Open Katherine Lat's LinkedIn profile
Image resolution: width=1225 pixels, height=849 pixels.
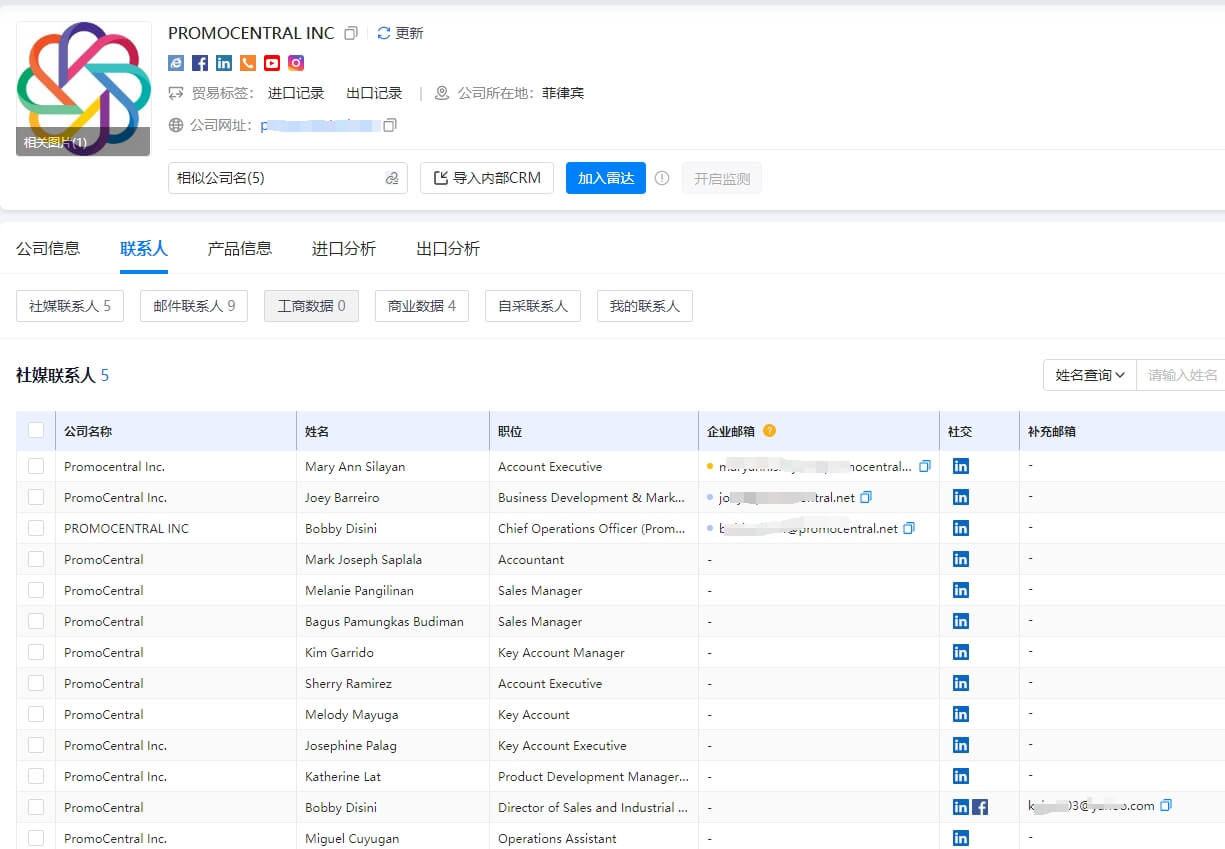961,776
